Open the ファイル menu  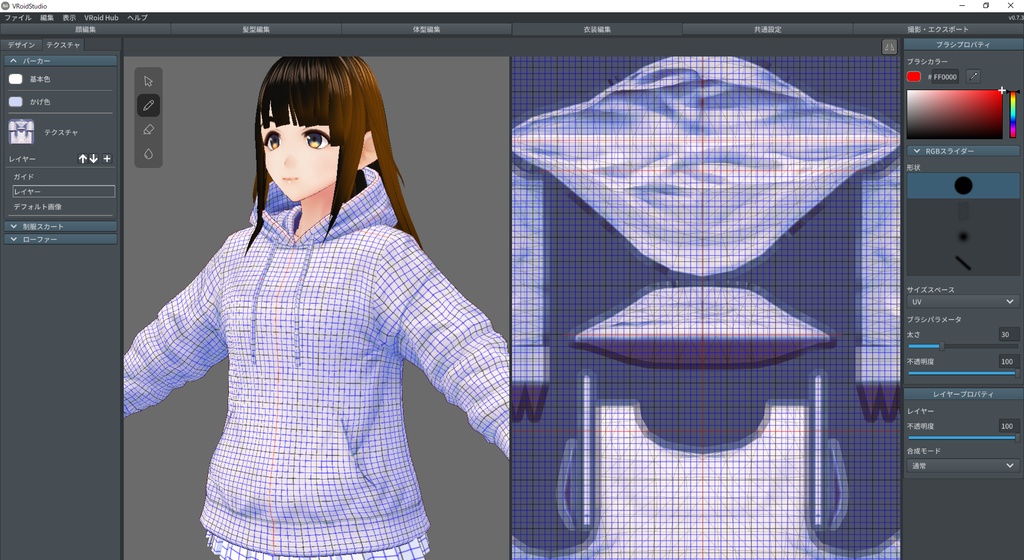tap(18, 18)
